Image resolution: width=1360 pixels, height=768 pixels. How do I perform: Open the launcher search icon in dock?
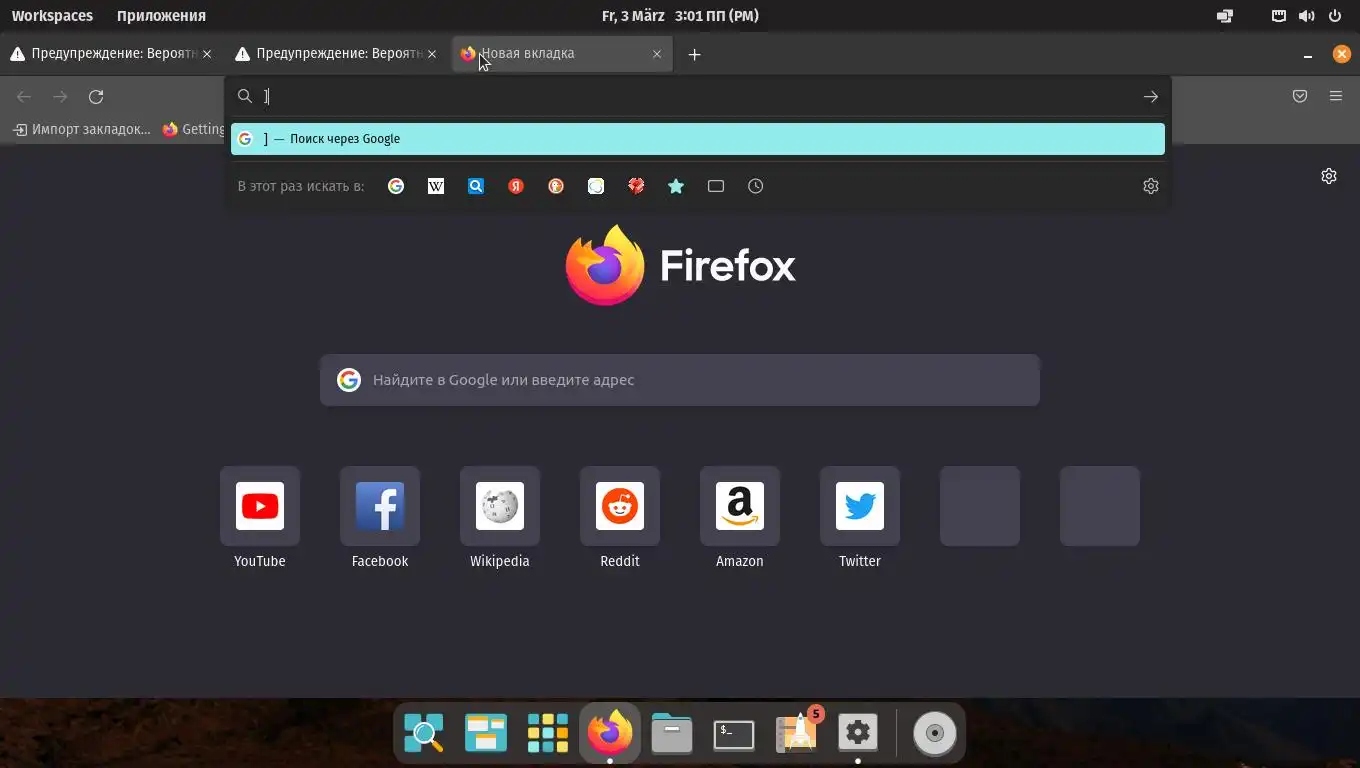424,733
